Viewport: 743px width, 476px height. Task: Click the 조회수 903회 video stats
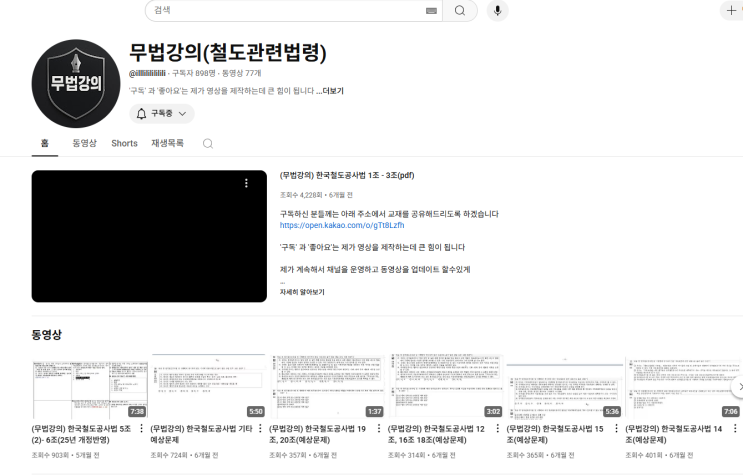coord(65,455)
